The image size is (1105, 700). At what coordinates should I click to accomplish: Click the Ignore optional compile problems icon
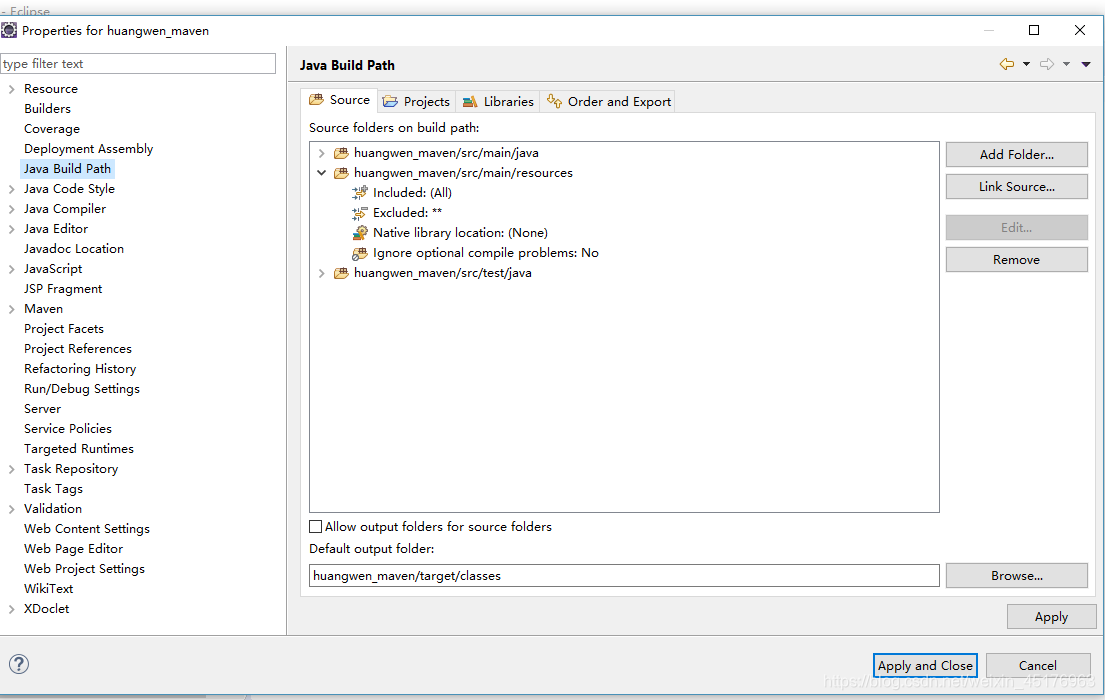tap(360, 253)
